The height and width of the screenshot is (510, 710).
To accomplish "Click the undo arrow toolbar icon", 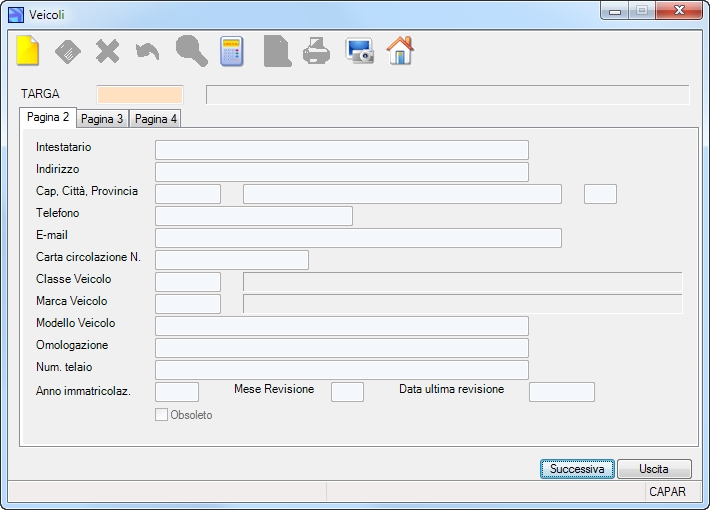I will [x=148, y=51].
